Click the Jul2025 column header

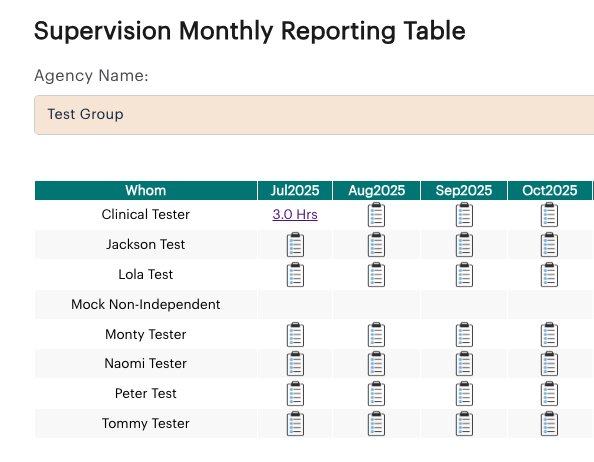pos(295,190)
